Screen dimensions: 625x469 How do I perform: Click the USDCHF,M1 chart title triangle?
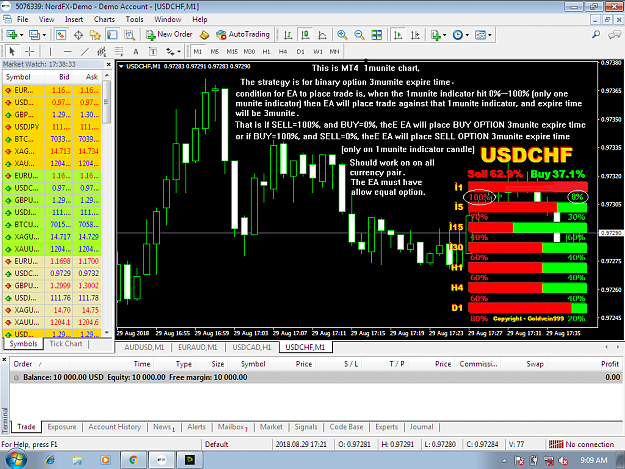click(121, 67)
